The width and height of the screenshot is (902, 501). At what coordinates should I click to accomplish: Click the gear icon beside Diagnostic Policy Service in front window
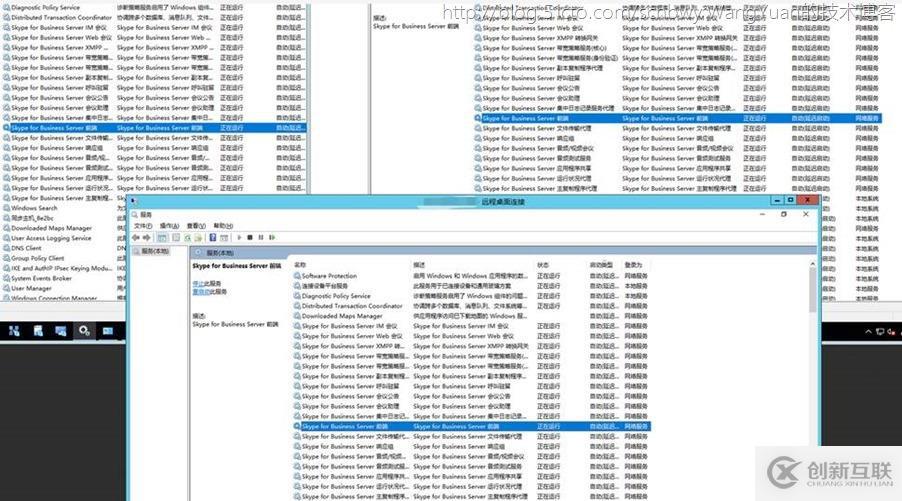pyautogui.click(x=297, y=296)
